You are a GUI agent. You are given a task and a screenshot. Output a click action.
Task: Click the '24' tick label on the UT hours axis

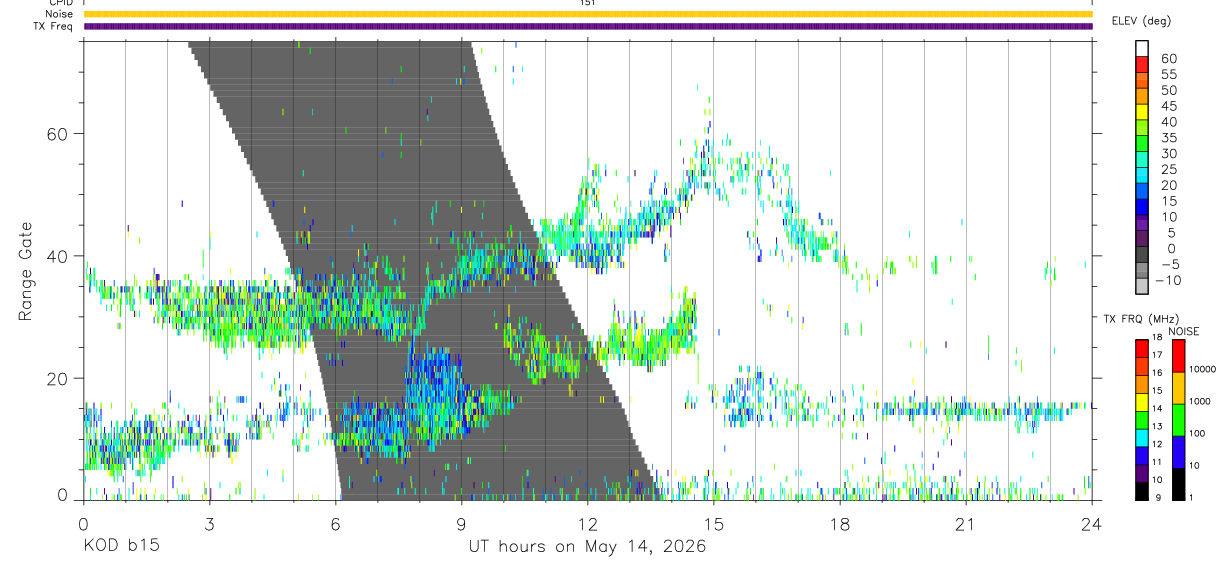pyautogui.click(x=1091, y=525)
